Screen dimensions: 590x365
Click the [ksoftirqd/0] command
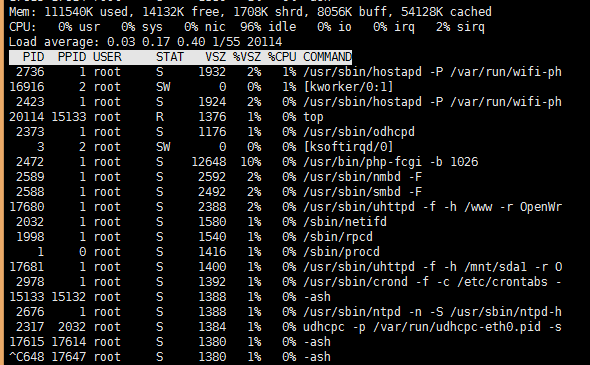tap(348, 147)
